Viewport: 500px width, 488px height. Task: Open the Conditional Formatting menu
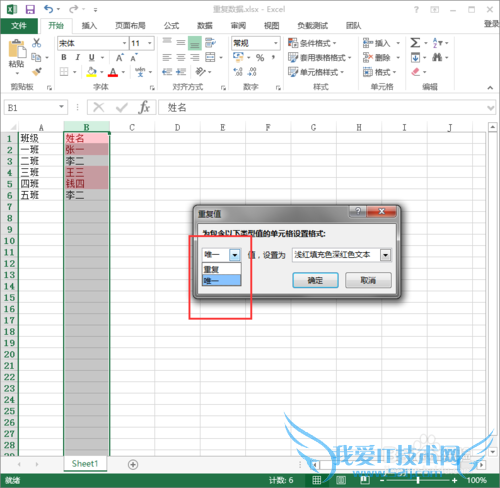pos(312,43)
